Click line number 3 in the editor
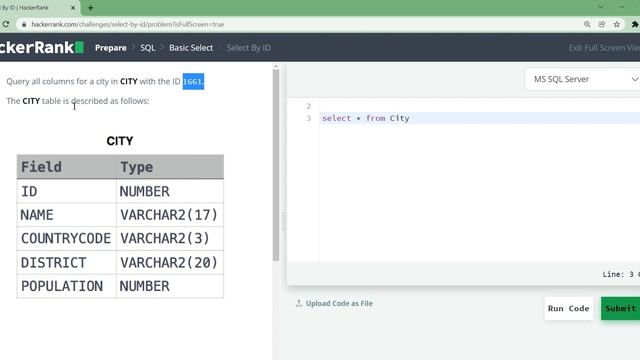Image resolution: width=640 pixels, height=360 pixels. (x=309, y=118)
